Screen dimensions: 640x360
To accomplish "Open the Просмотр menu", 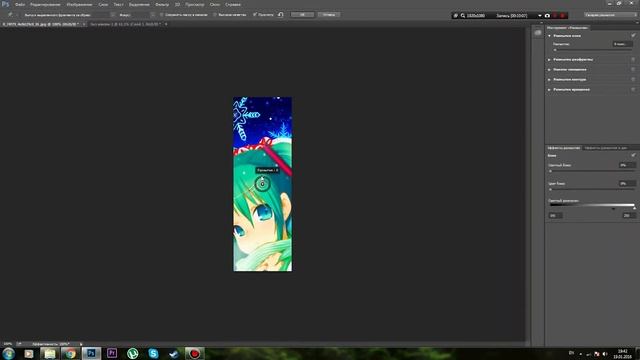I will coord(195,4).
